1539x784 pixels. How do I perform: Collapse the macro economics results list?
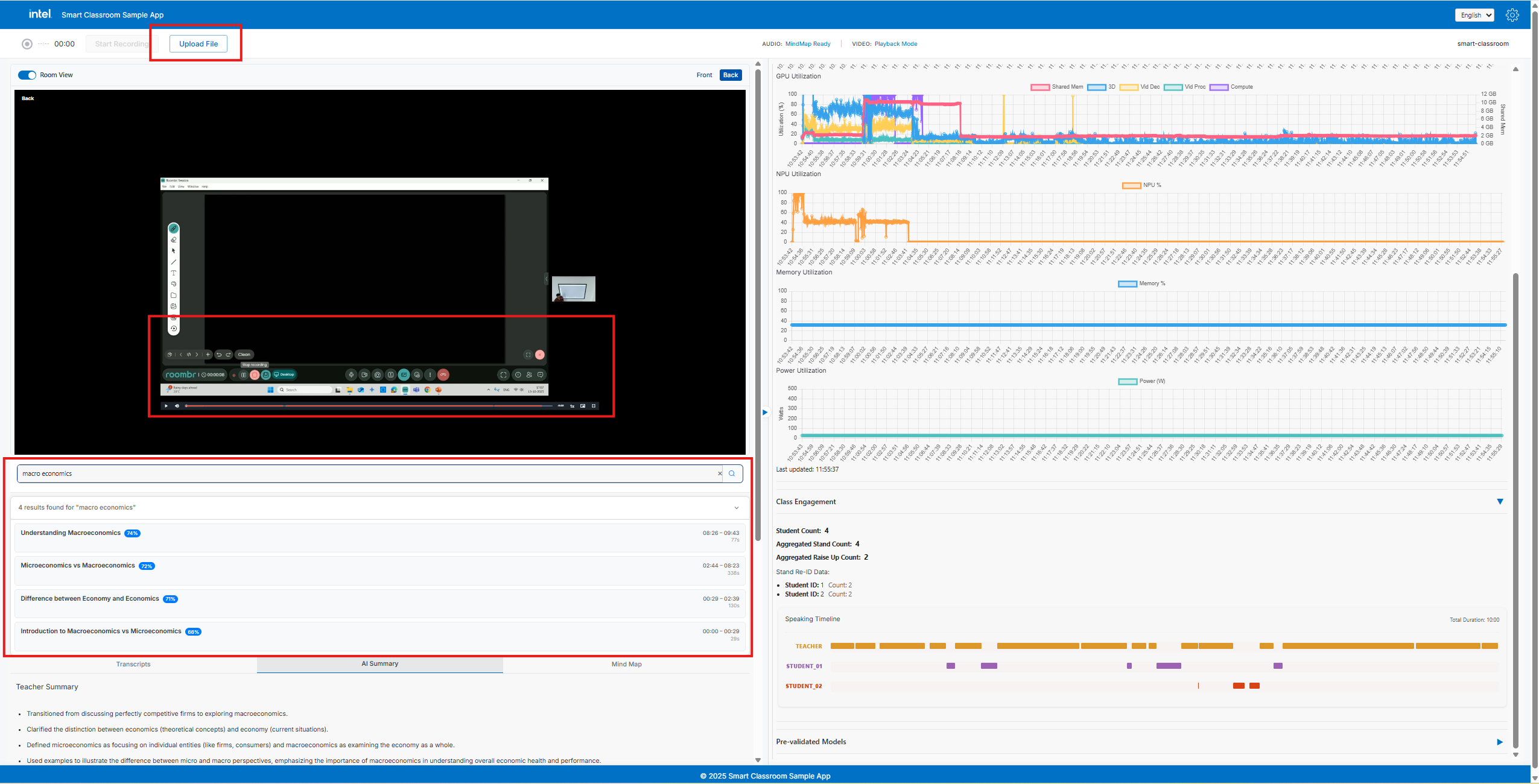click(x=735, y=507)
